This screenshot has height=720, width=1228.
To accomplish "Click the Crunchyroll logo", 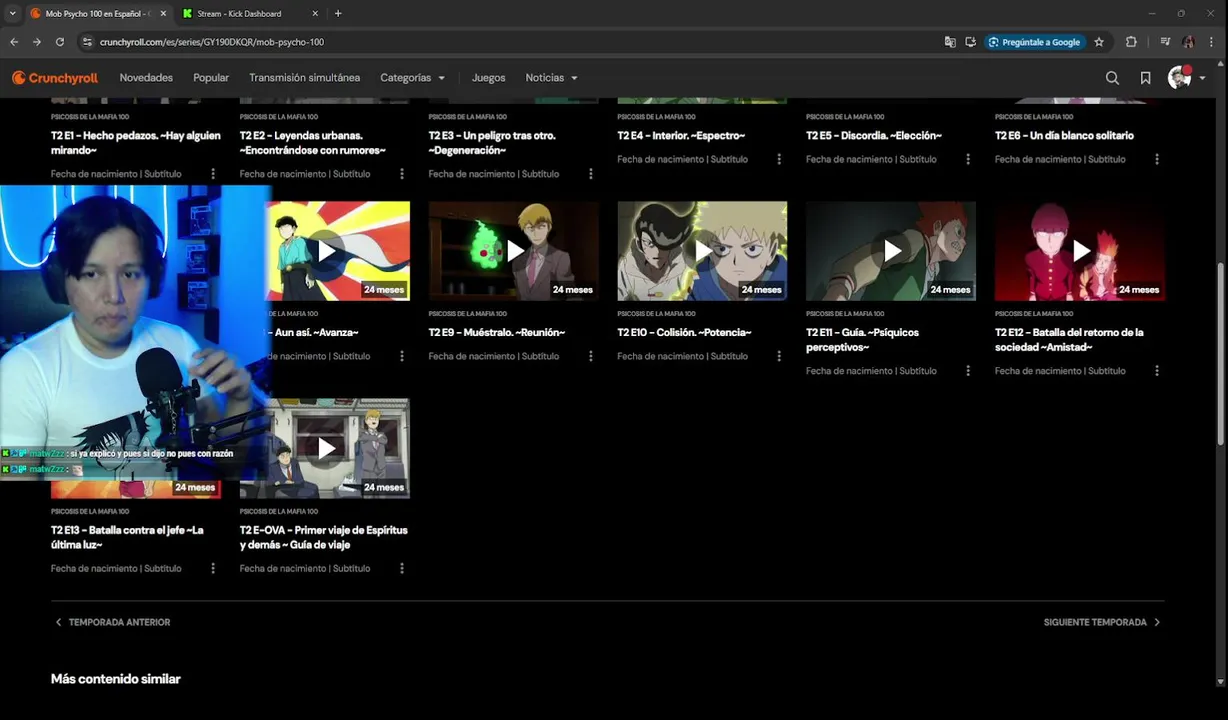I will (x=55, y=78).
